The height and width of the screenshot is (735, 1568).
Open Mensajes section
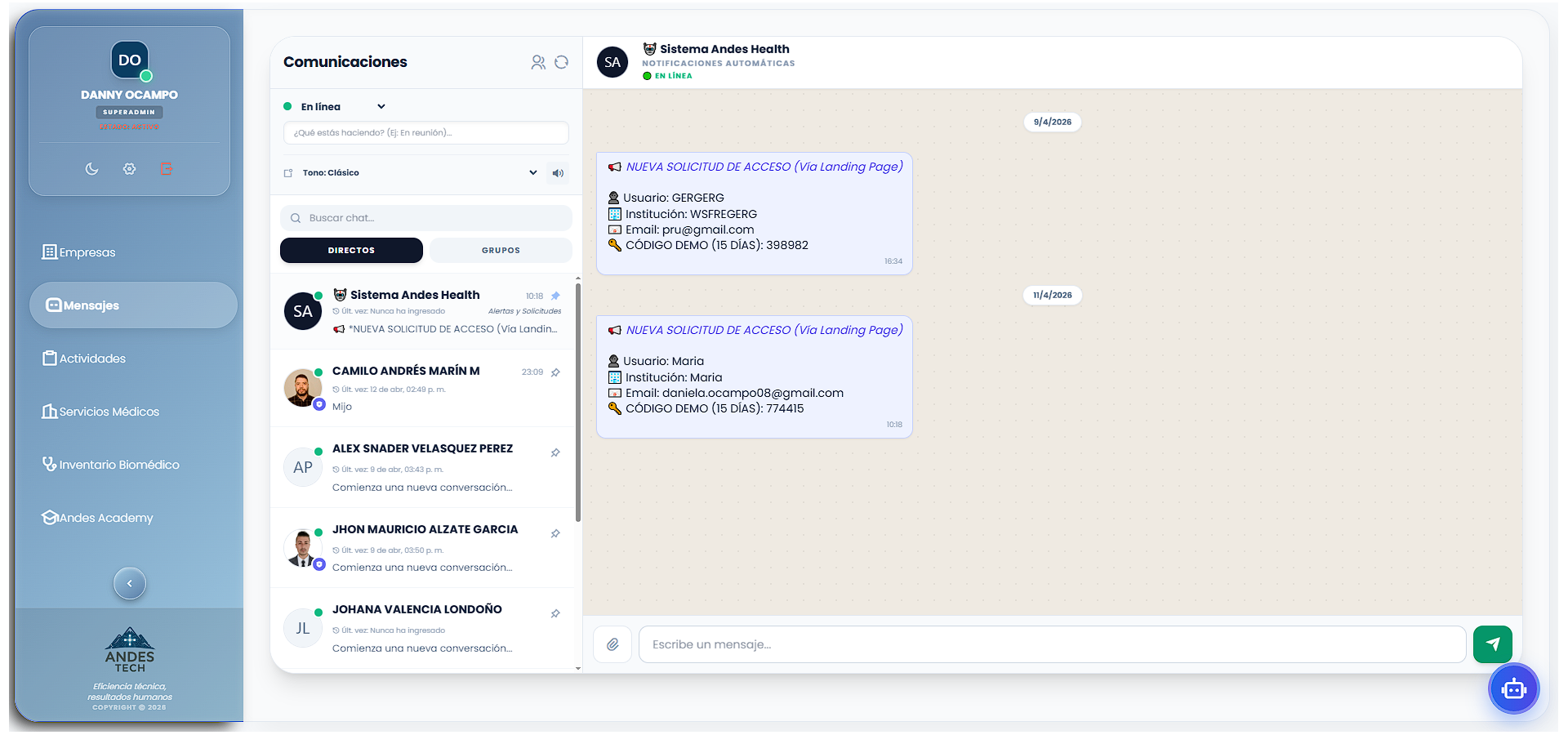(x=133, y=305)
